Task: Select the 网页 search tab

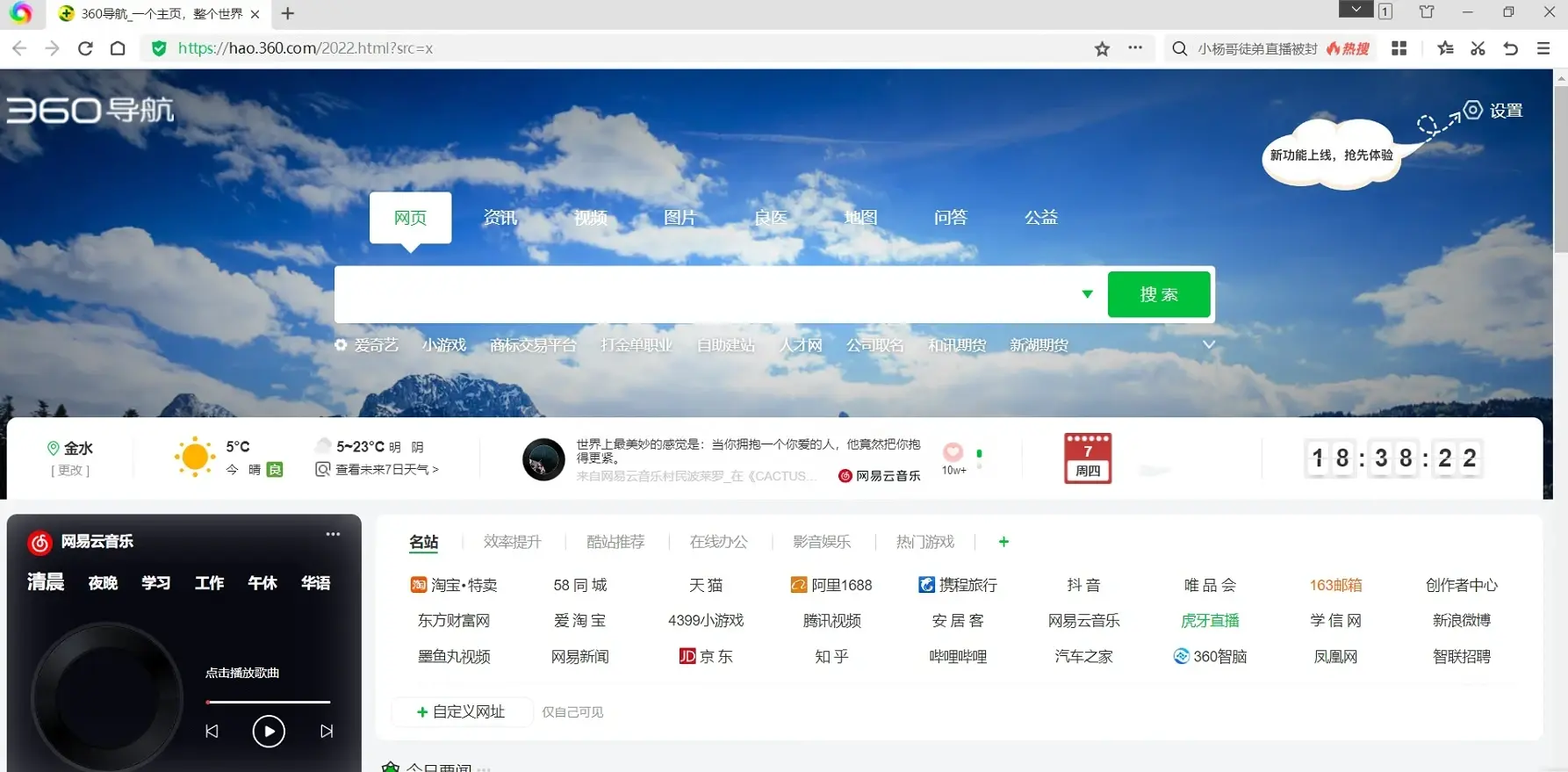Action: click(410, 217)
